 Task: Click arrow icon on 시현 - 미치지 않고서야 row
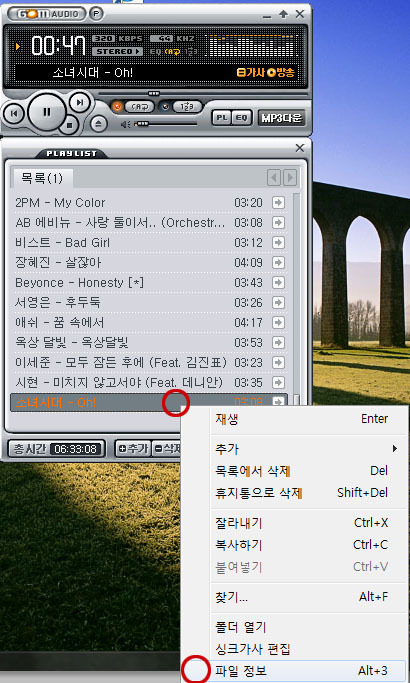tap(278, 382)
